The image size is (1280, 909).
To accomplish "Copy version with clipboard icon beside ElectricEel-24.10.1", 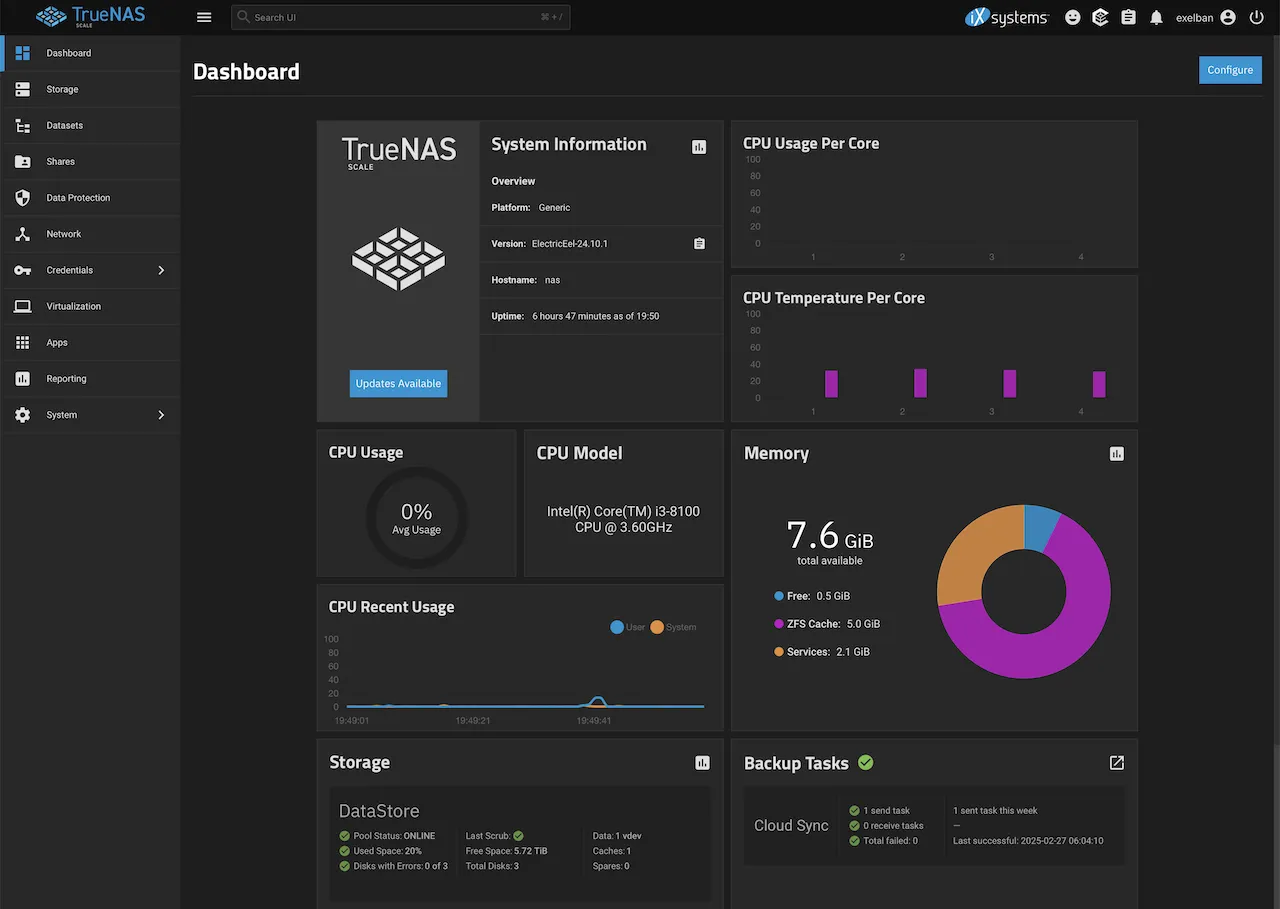I will (699, 244).
